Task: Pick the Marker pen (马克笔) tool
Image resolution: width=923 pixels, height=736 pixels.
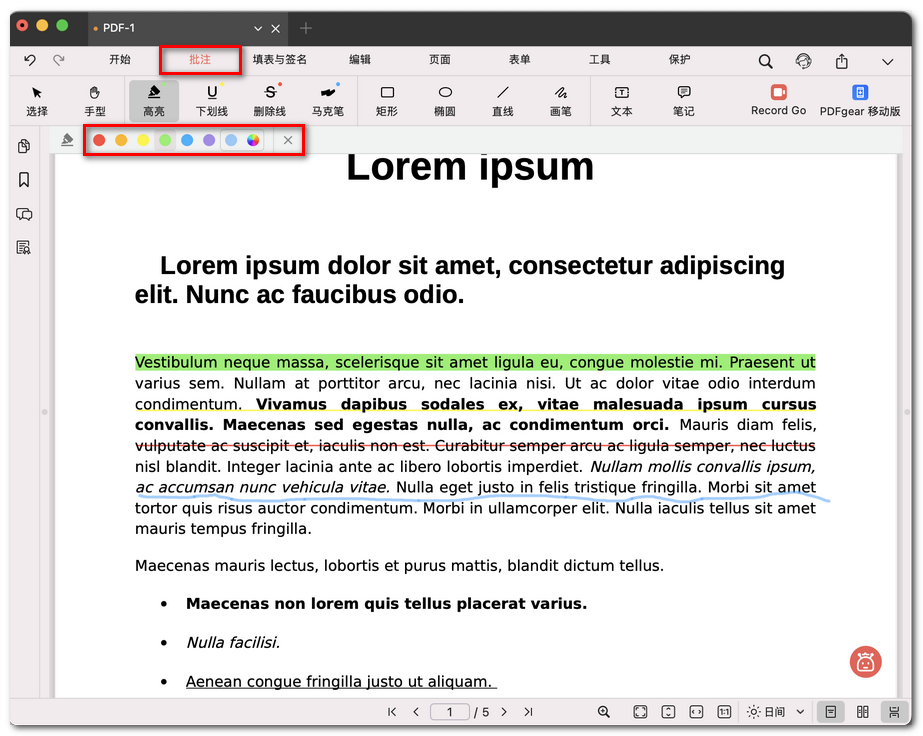Action: (327, 100)
